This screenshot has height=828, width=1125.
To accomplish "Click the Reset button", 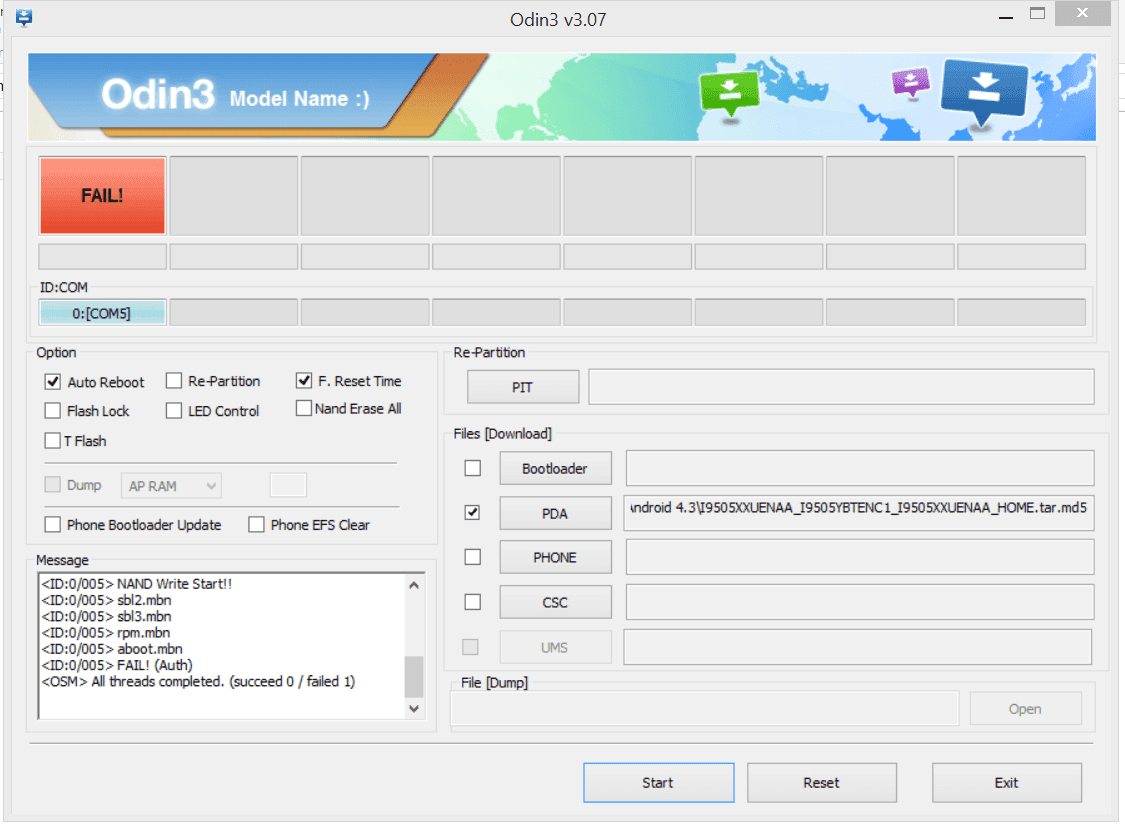I will [822, 783].
